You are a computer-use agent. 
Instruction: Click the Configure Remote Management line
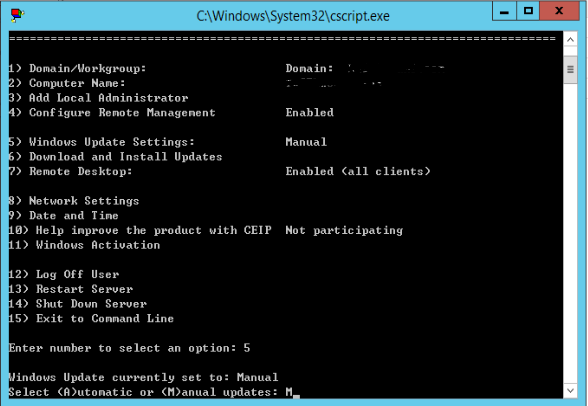coord(171,112)
